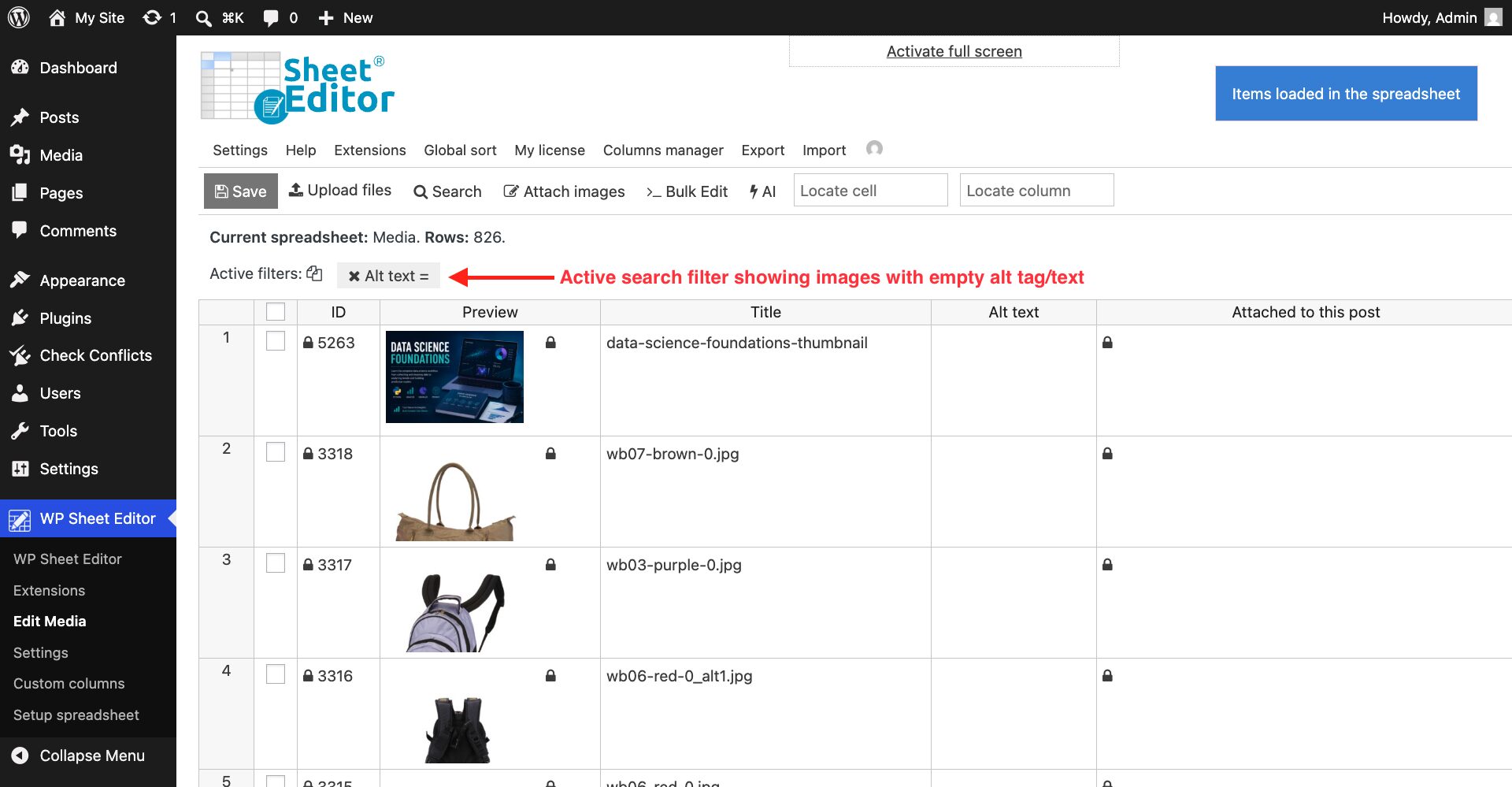Focus the Locate column field
Screen dimensions: 1512x787
[x=1036, y=191]
